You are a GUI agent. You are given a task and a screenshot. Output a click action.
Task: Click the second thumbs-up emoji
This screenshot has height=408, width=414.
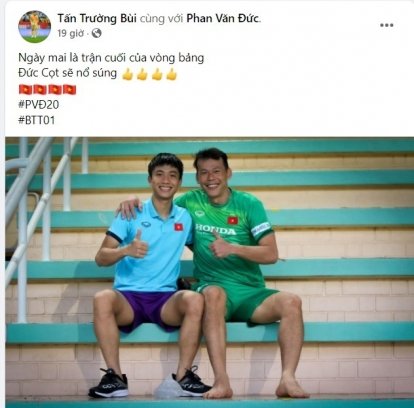click(142, 74)
